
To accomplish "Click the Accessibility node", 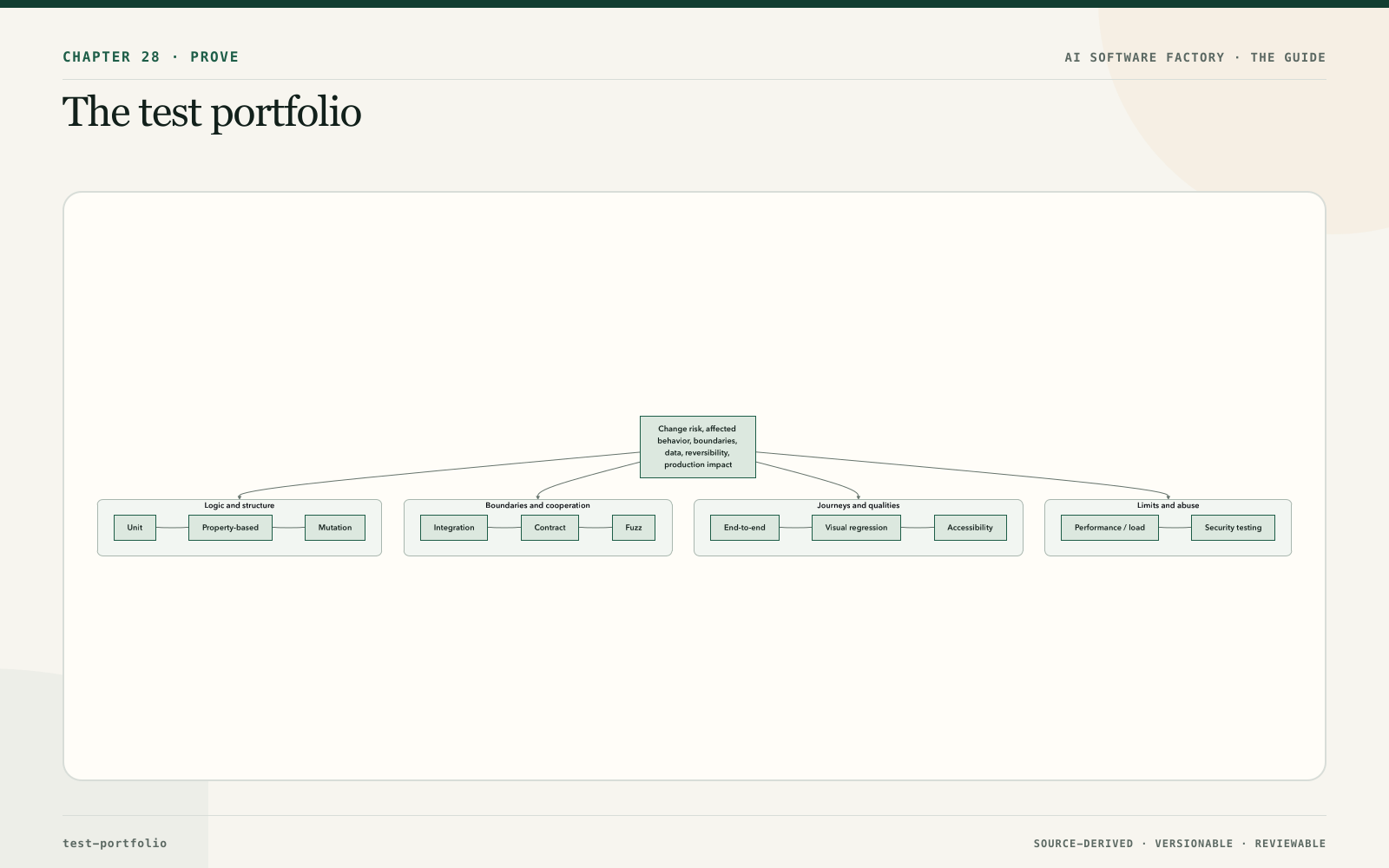I will coord(971,528).
